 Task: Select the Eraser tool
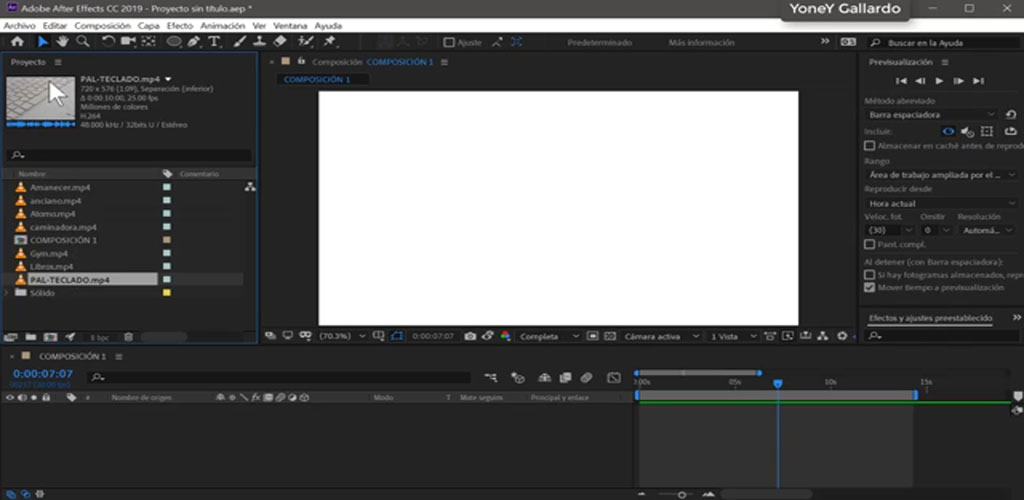[280, 42]
